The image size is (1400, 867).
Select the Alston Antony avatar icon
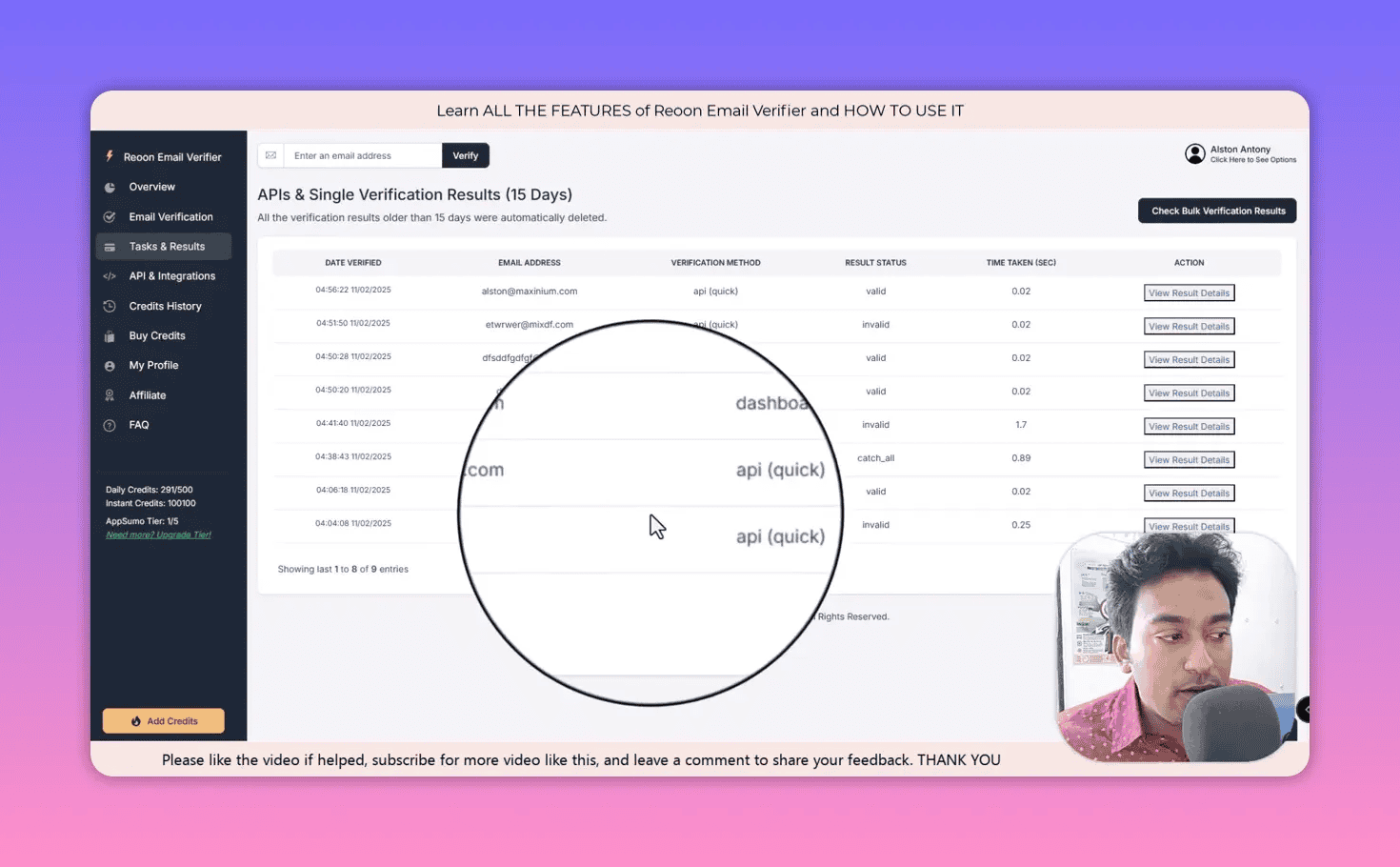pyautogui.click(x=1195, y=153)
